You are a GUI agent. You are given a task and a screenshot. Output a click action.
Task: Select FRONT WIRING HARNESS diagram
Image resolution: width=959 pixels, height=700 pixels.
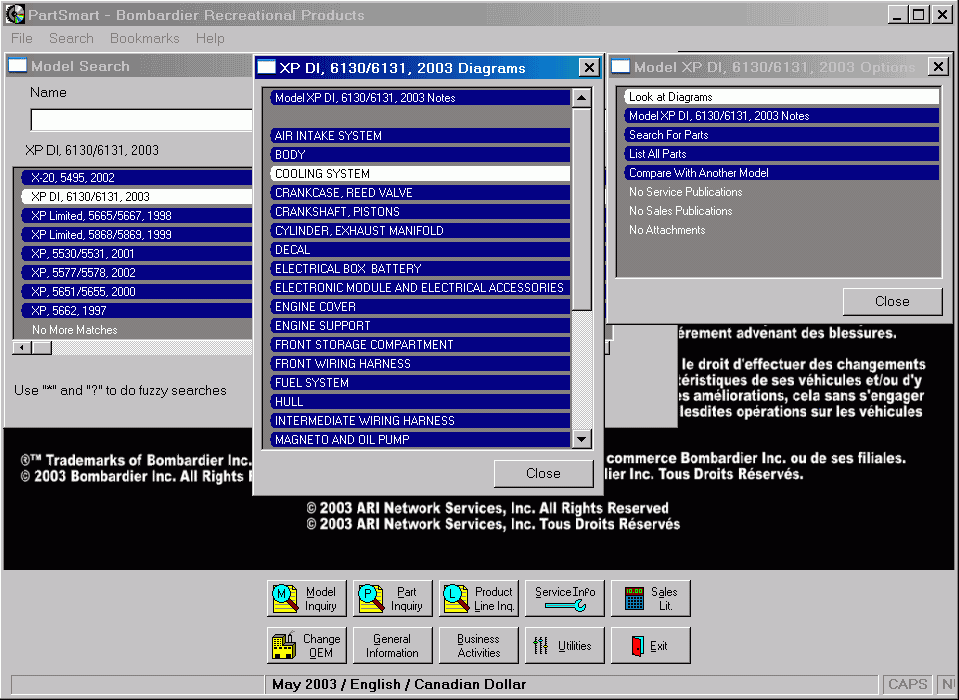[420, 363]
